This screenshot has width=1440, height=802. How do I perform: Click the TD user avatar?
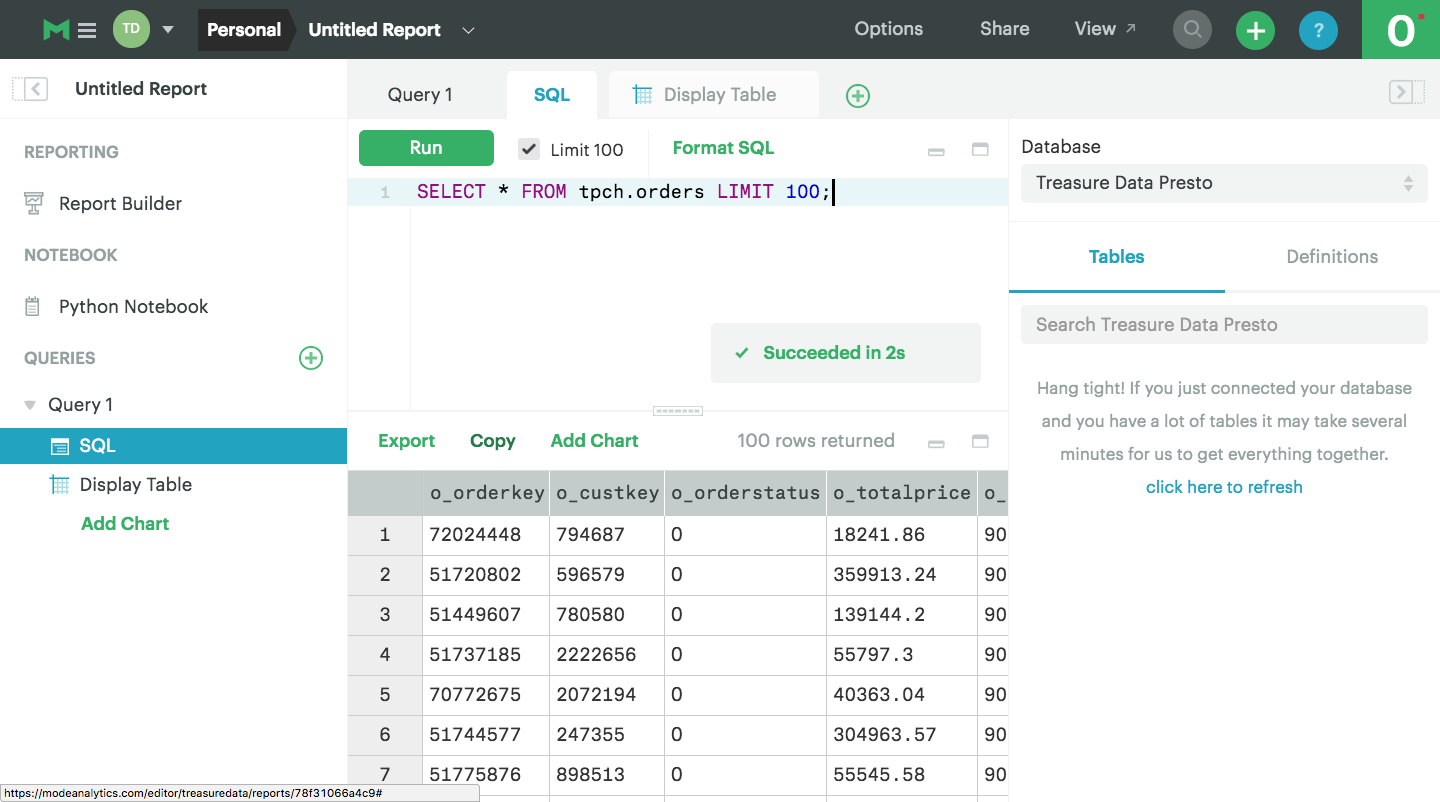(x=131, y=29)
